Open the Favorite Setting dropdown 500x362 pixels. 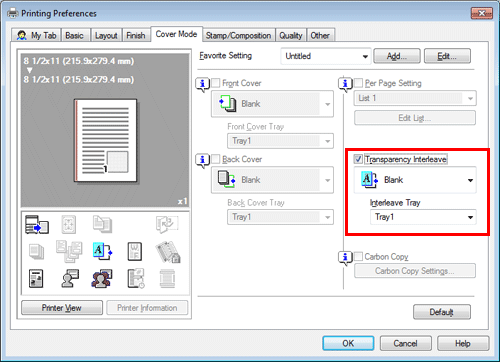coord(326,56)
